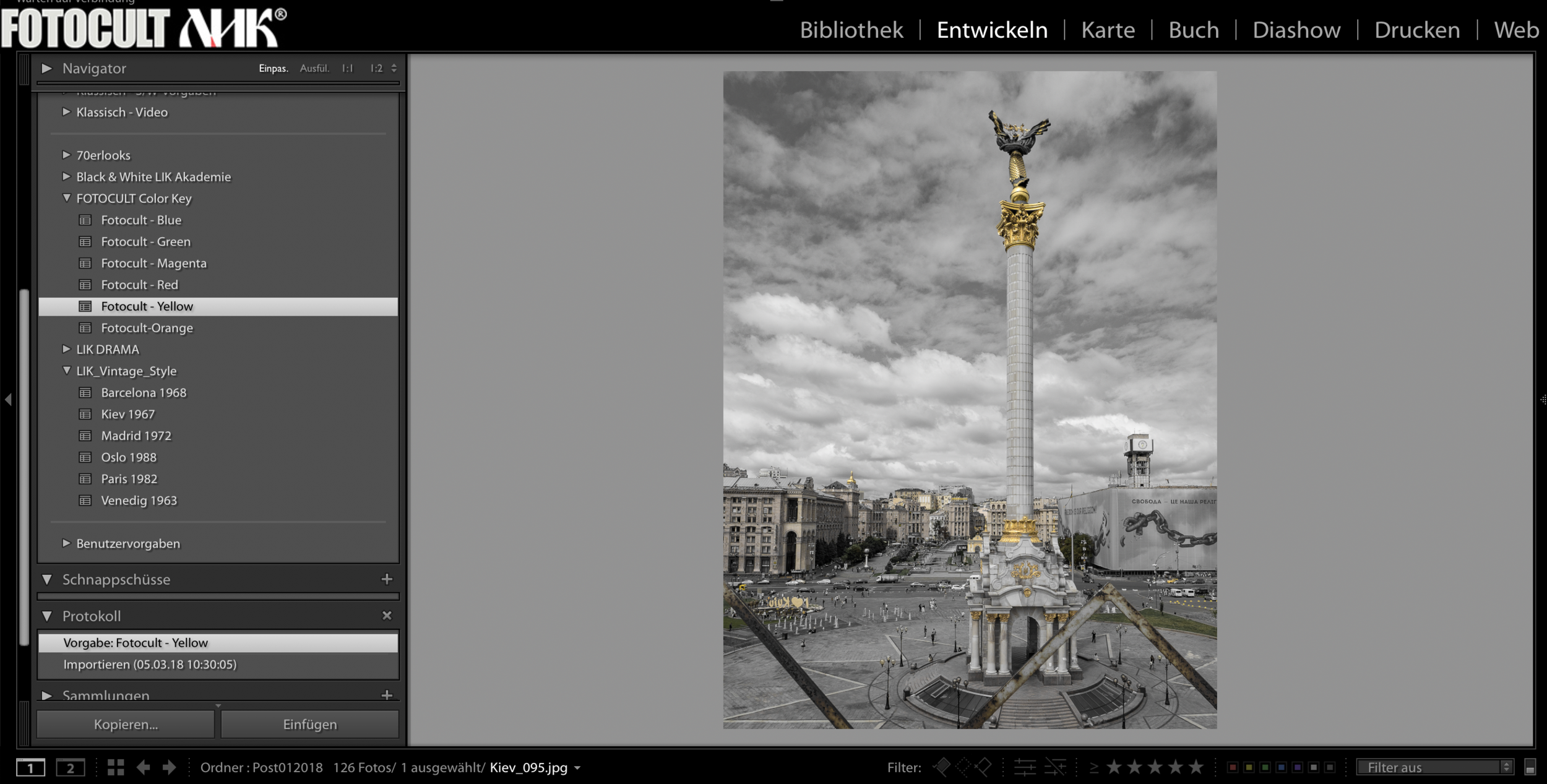This screenshot has height=784, width=1547.
Task: Collapse the FOTOCULT Color Key preset group
Action: [66, 198]
